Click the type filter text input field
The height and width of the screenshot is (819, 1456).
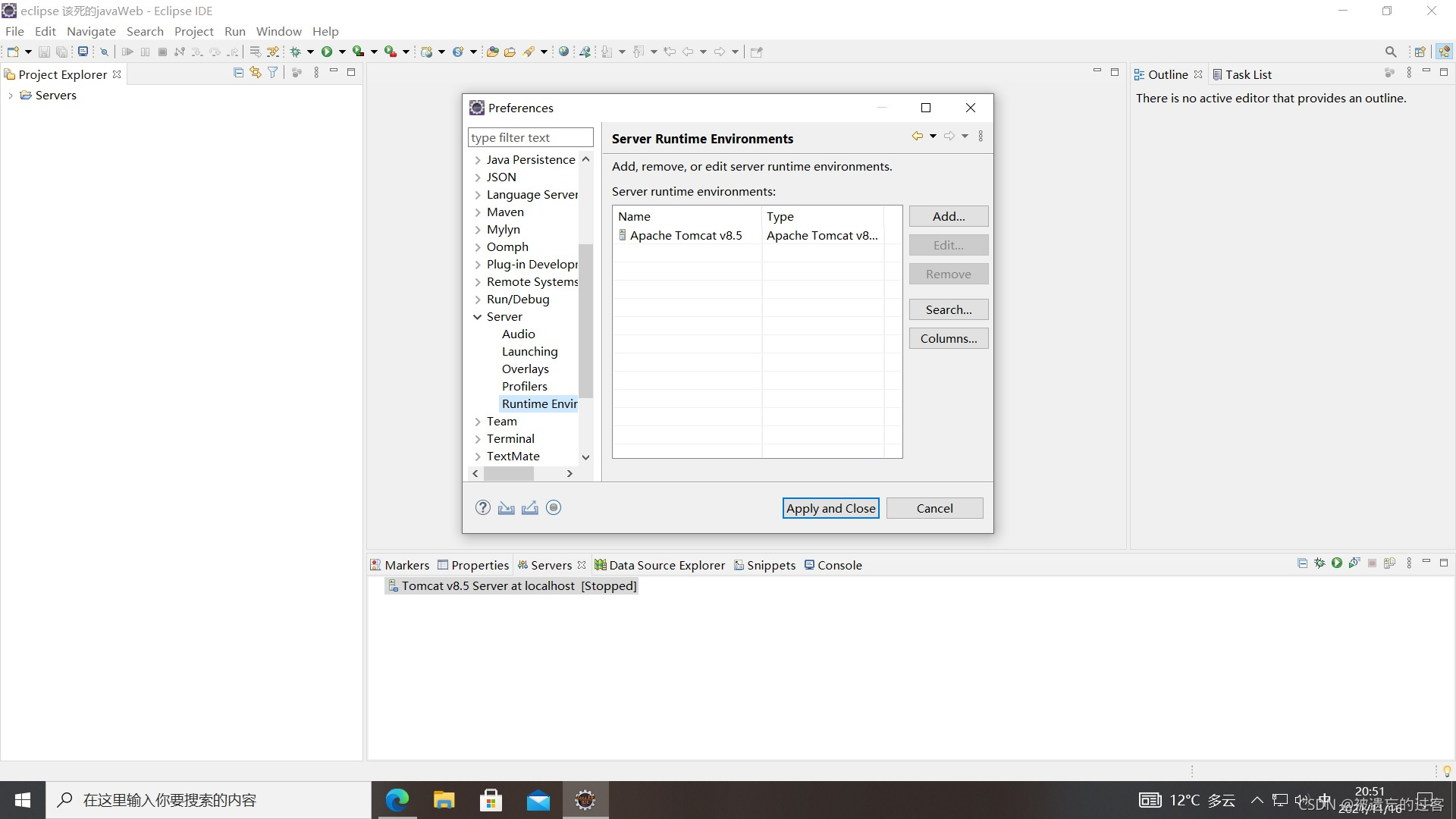pyautogui.click(x=529, y=137)
